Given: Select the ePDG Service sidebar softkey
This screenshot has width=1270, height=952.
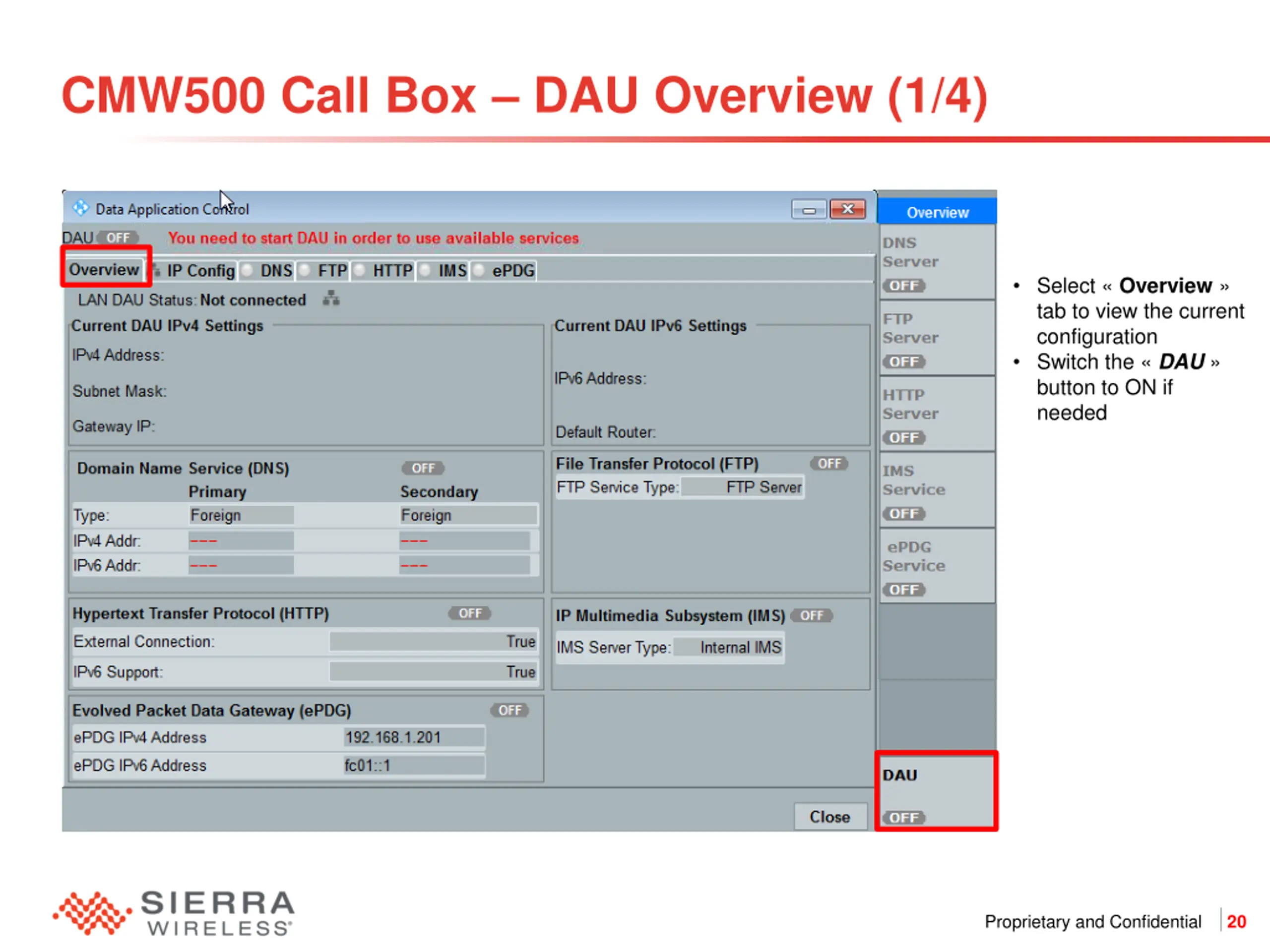Looking at the screenshot, I should point(938,566).
